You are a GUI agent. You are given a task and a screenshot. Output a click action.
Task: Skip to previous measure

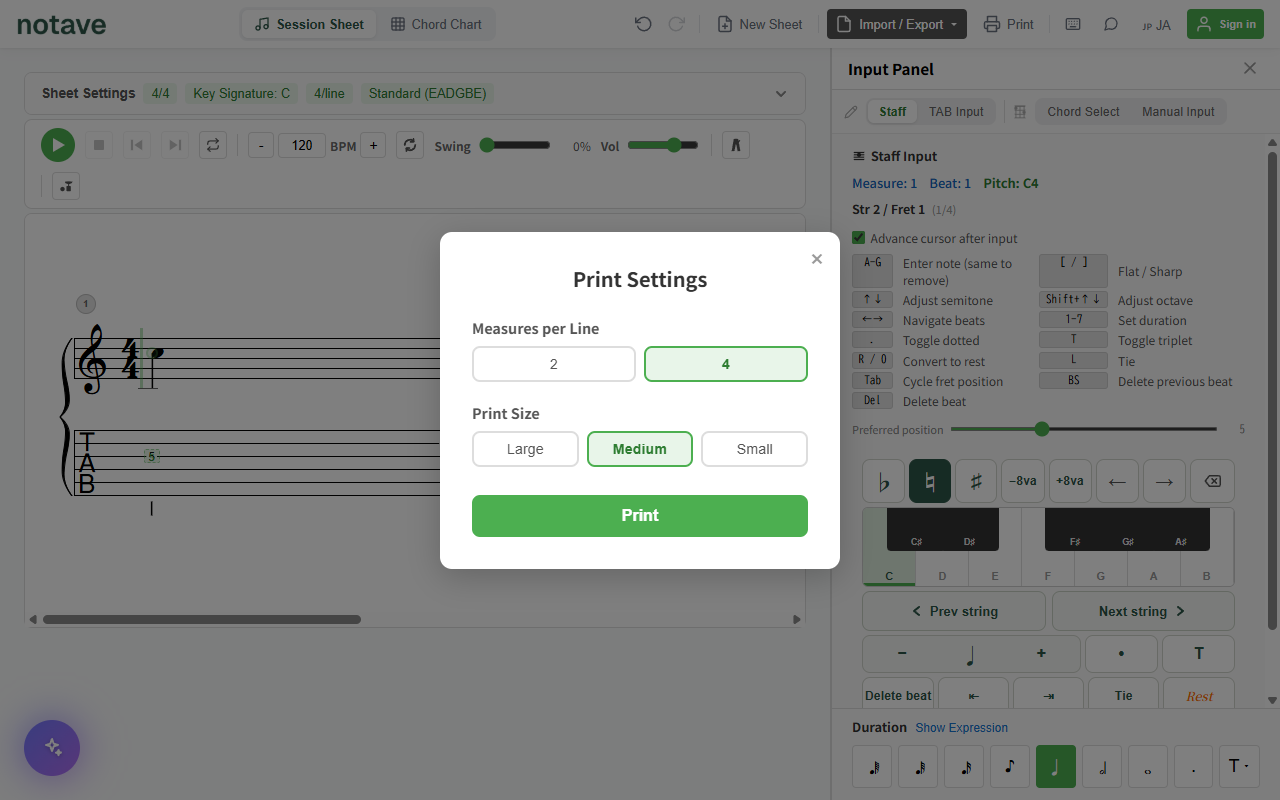pos(137,145)
